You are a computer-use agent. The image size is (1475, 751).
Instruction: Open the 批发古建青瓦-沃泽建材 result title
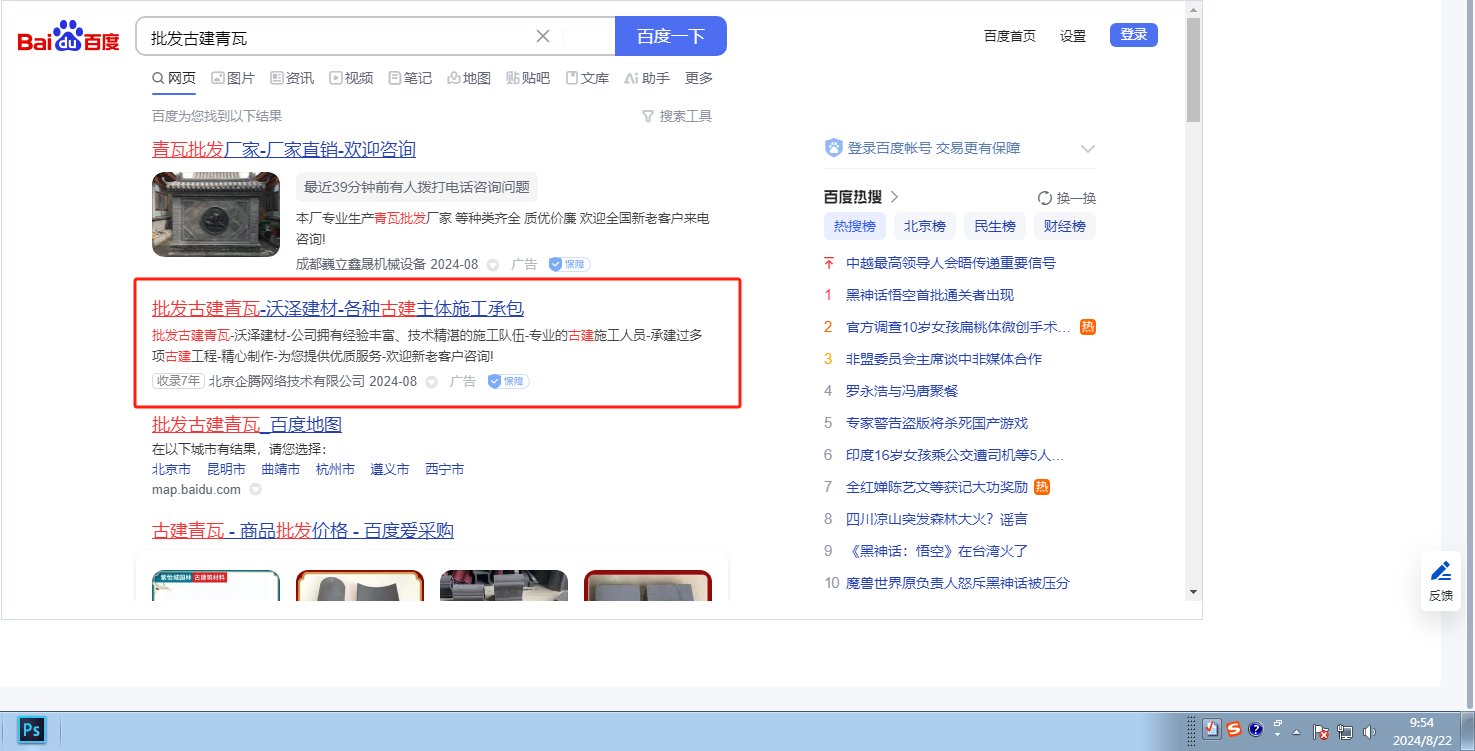pos(338,308)
